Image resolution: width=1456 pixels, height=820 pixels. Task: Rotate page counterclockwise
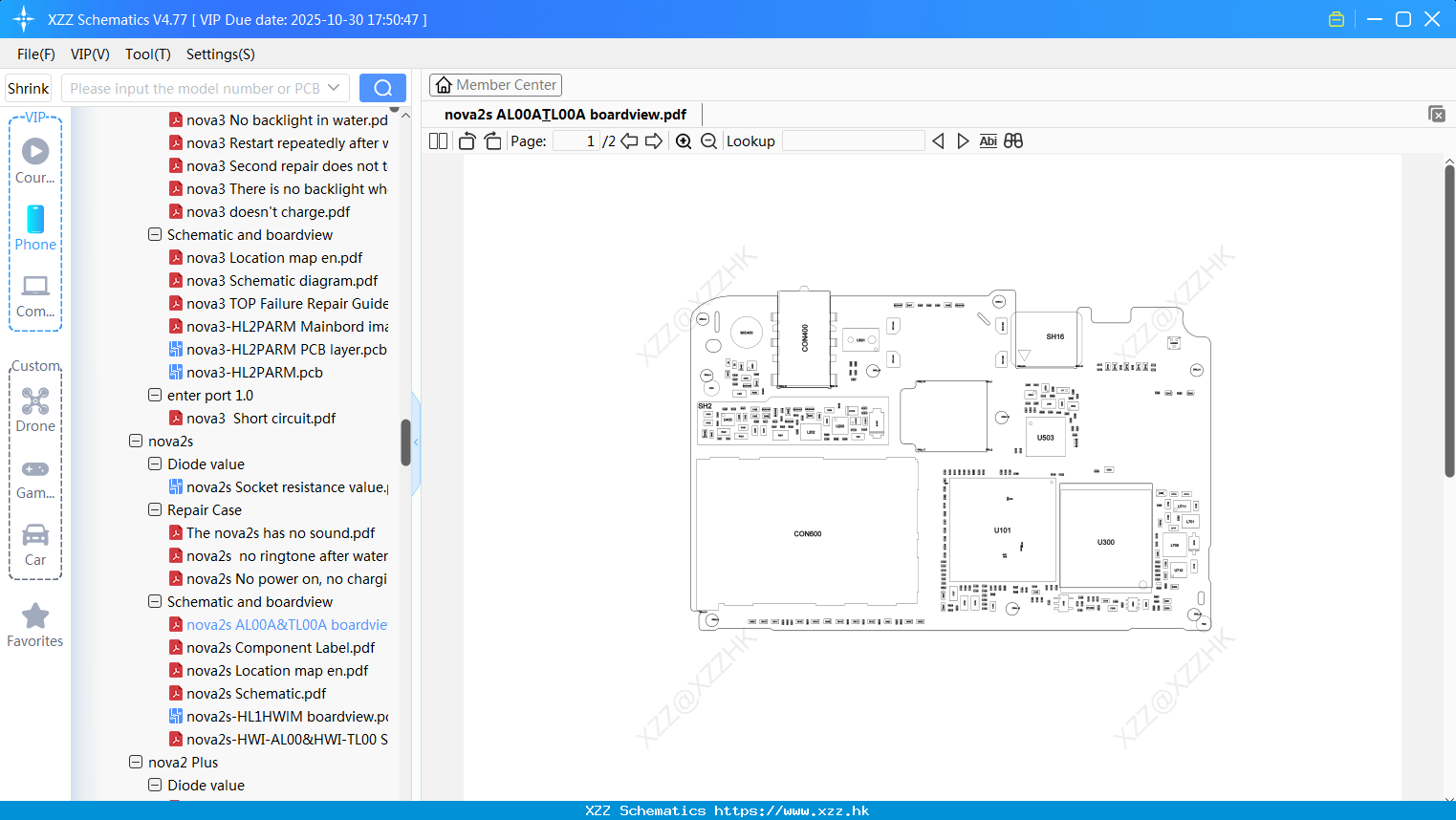(467, 141)
